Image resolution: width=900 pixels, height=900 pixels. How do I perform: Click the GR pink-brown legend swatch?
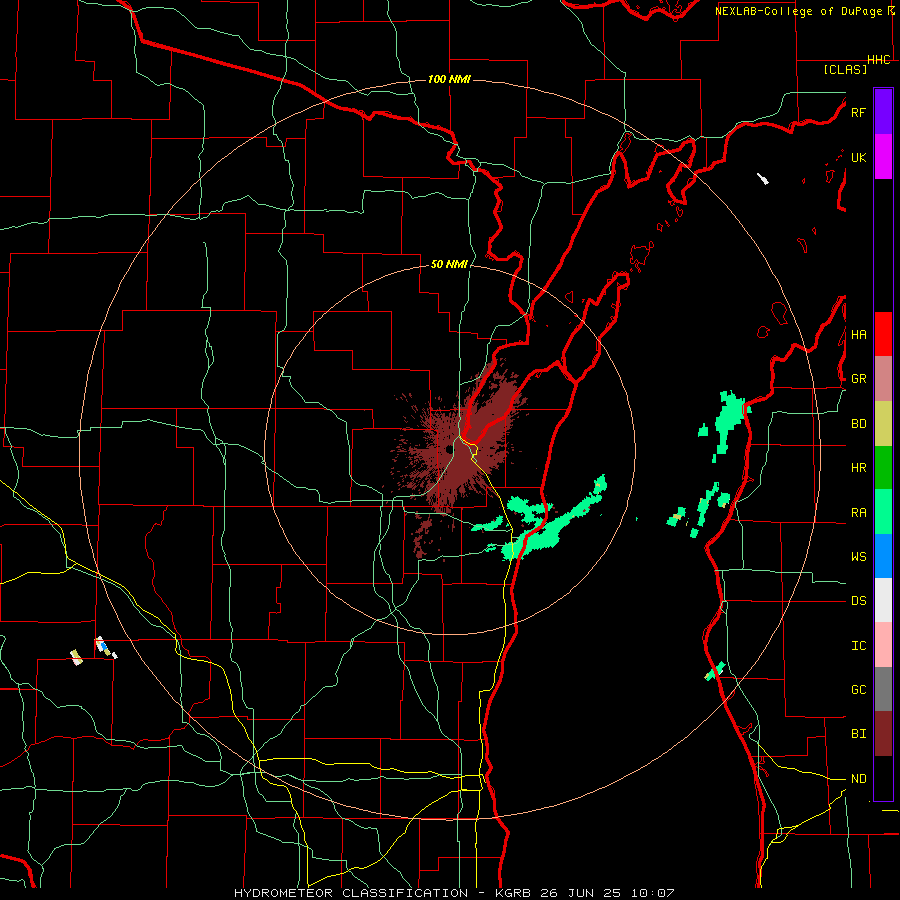883,379
